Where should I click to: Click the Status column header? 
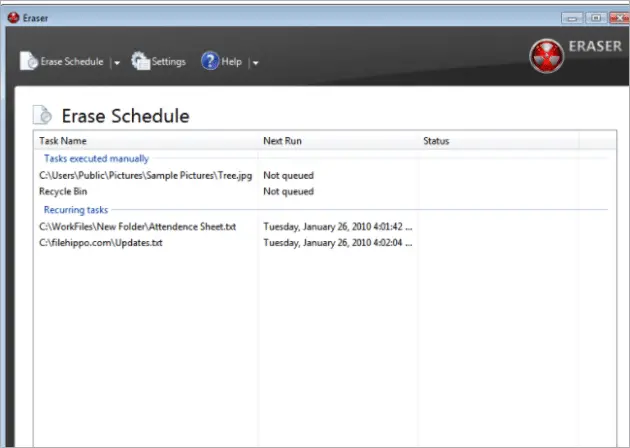(x=436, y=141)
